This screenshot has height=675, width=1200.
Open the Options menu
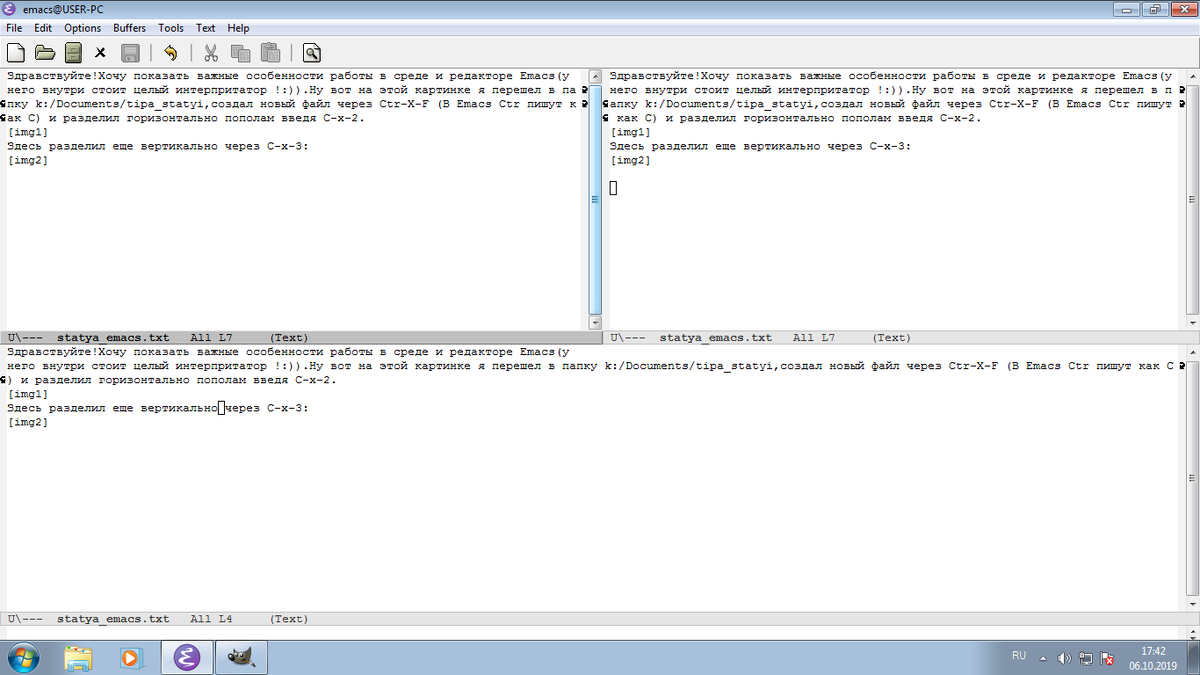coord(82,28)
